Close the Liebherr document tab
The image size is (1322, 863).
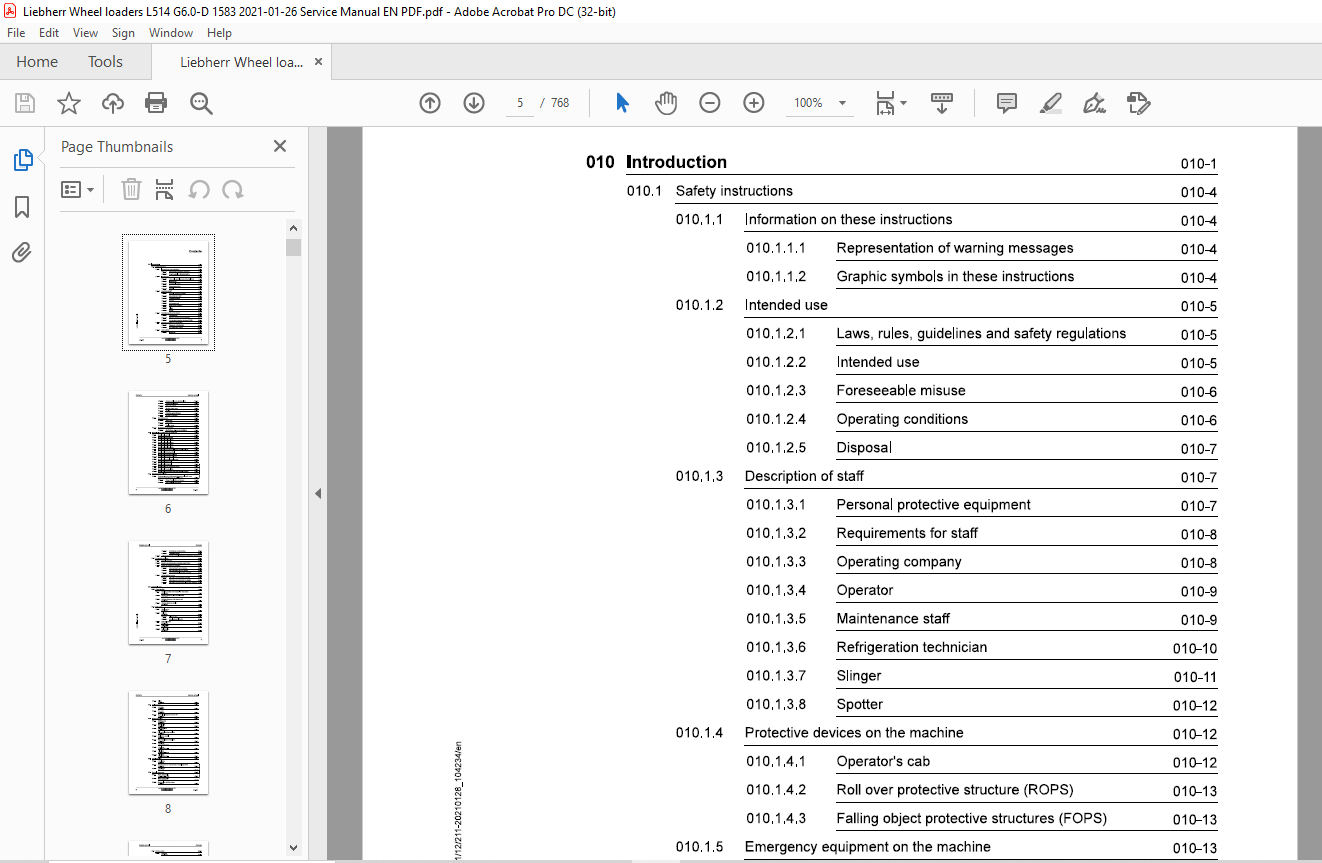[x=318, y=62]
